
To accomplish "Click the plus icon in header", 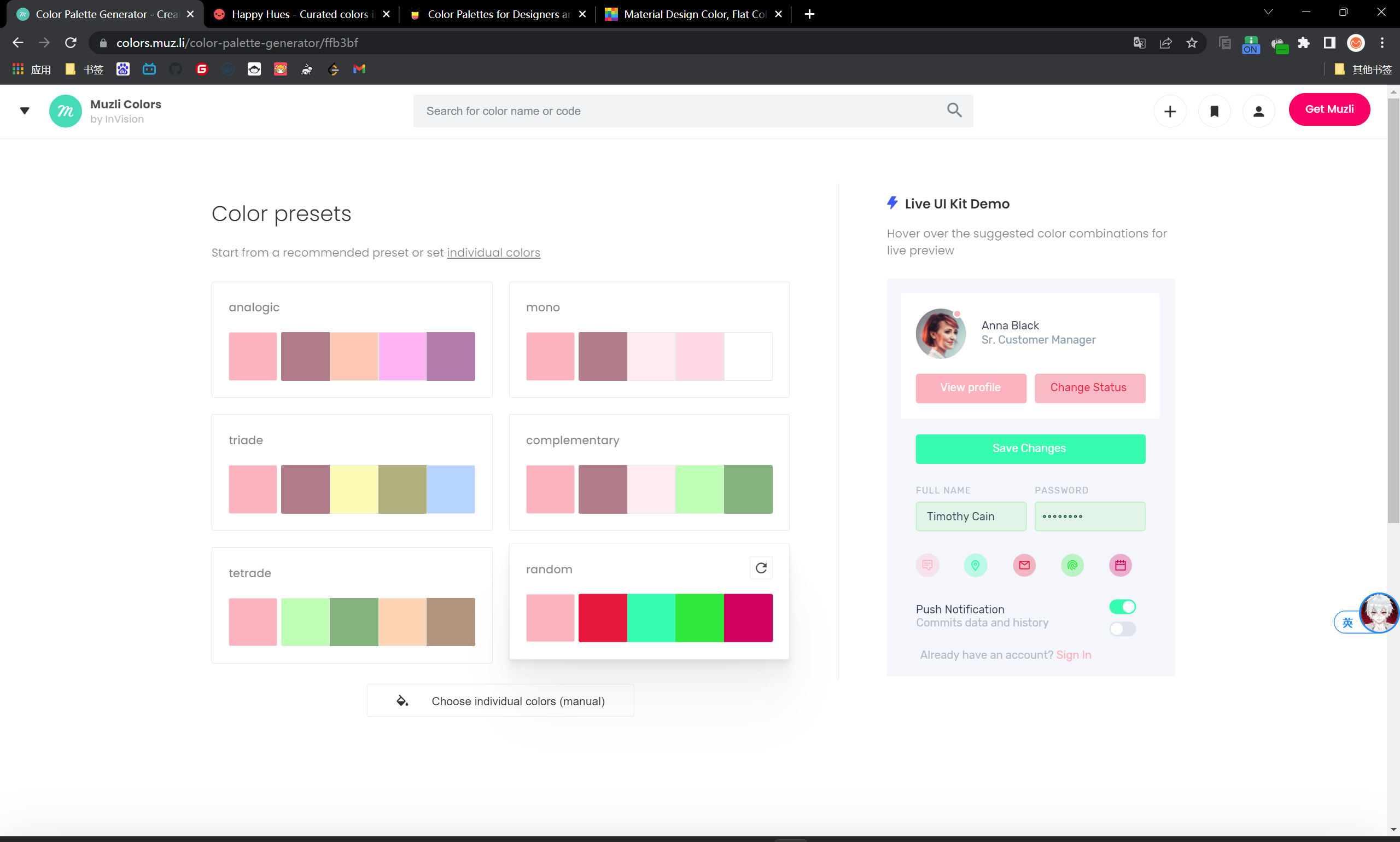I will click(x=1170, y=112).
